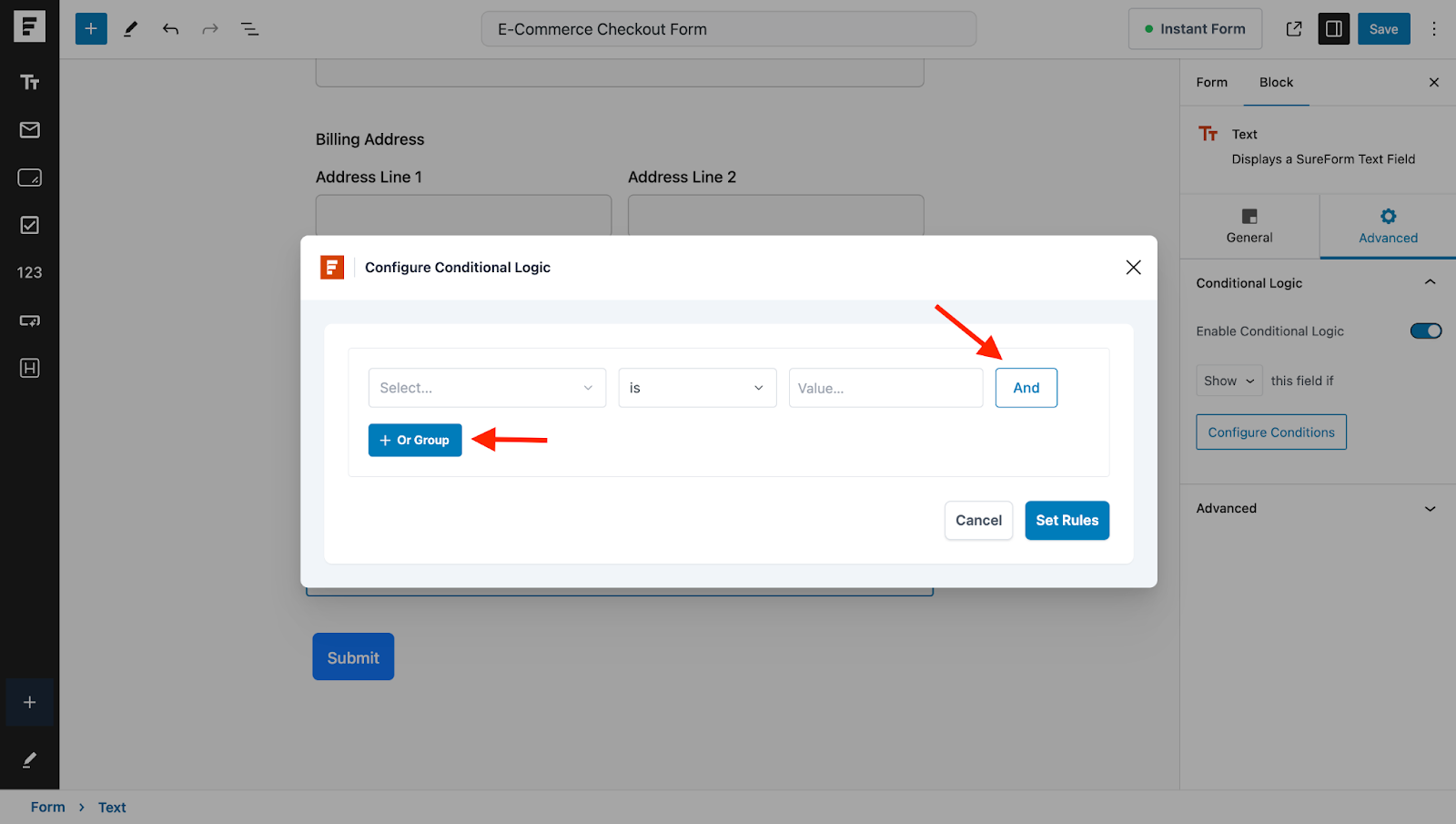Disable the Enable Conditional Logic switch
This screenshot has height=824, width=1456.
tap(1425, 331)
